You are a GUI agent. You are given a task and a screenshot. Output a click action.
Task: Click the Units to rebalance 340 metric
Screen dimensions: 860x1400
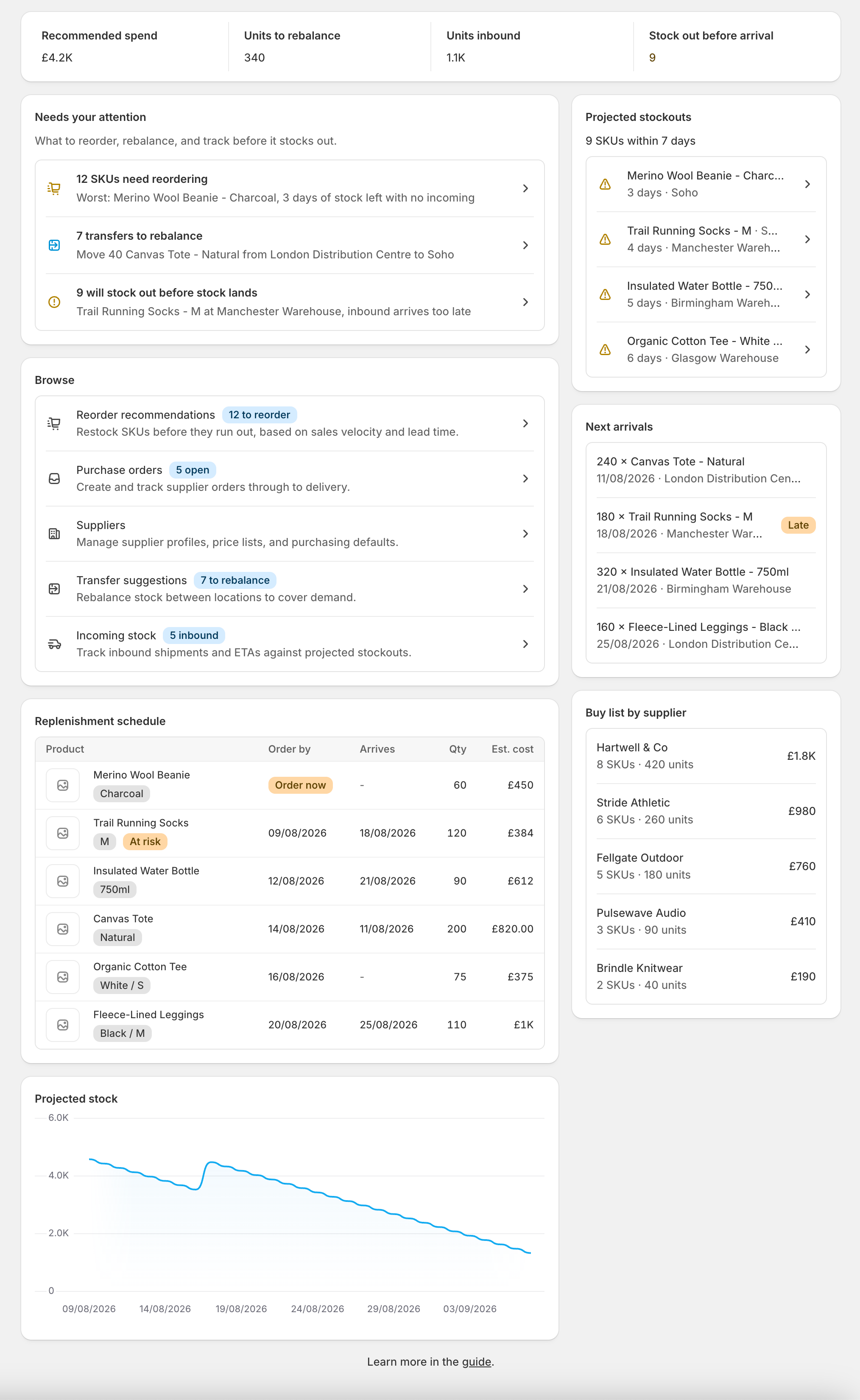pos(330,47)
